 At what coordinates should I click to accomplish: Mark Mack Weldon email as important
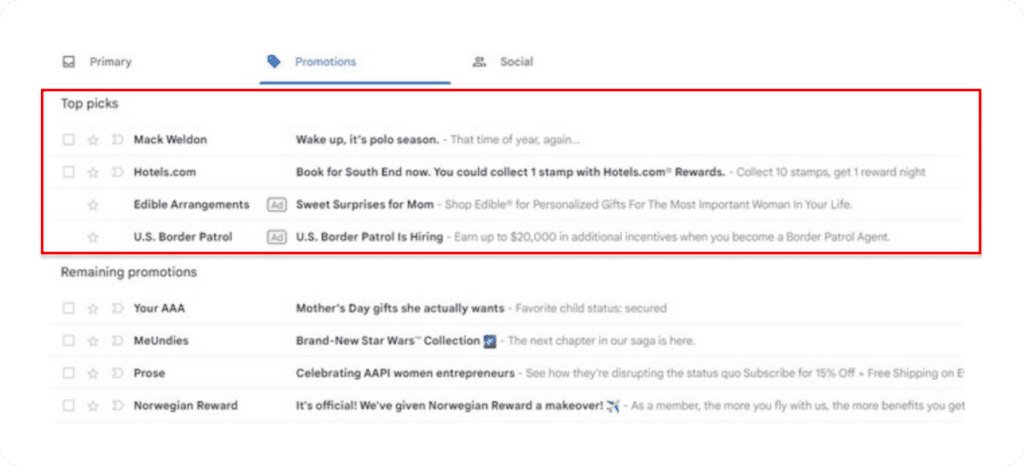[x=117, y=140]
